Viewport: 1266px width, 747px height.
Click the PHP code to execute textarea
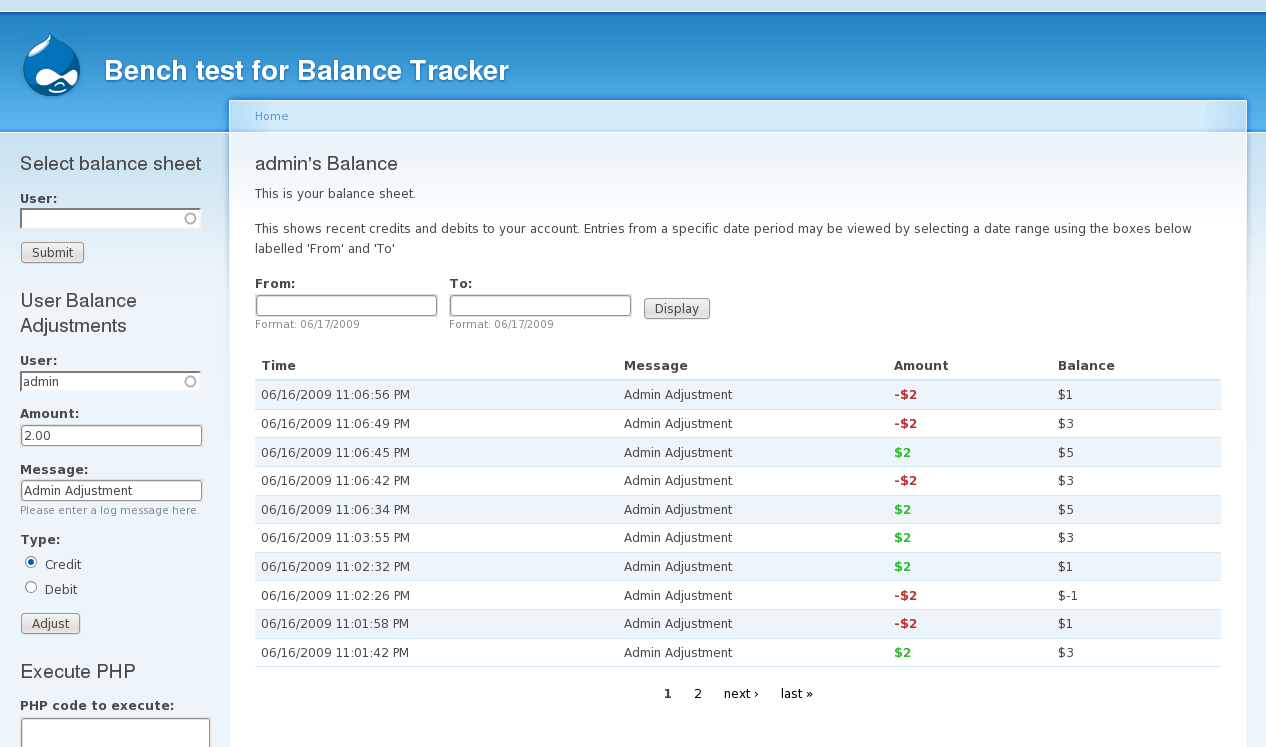(x=115, y=733)
